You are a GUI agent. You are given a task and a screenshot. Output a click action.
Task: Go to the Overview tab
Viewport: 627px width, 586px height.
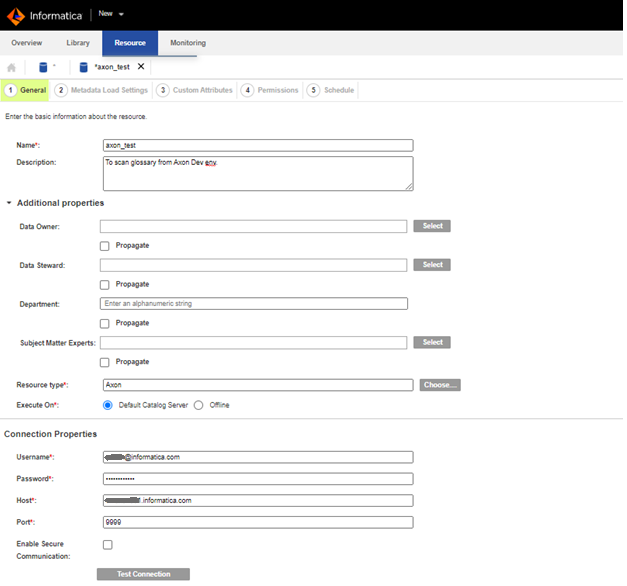[x=26, y=43]
